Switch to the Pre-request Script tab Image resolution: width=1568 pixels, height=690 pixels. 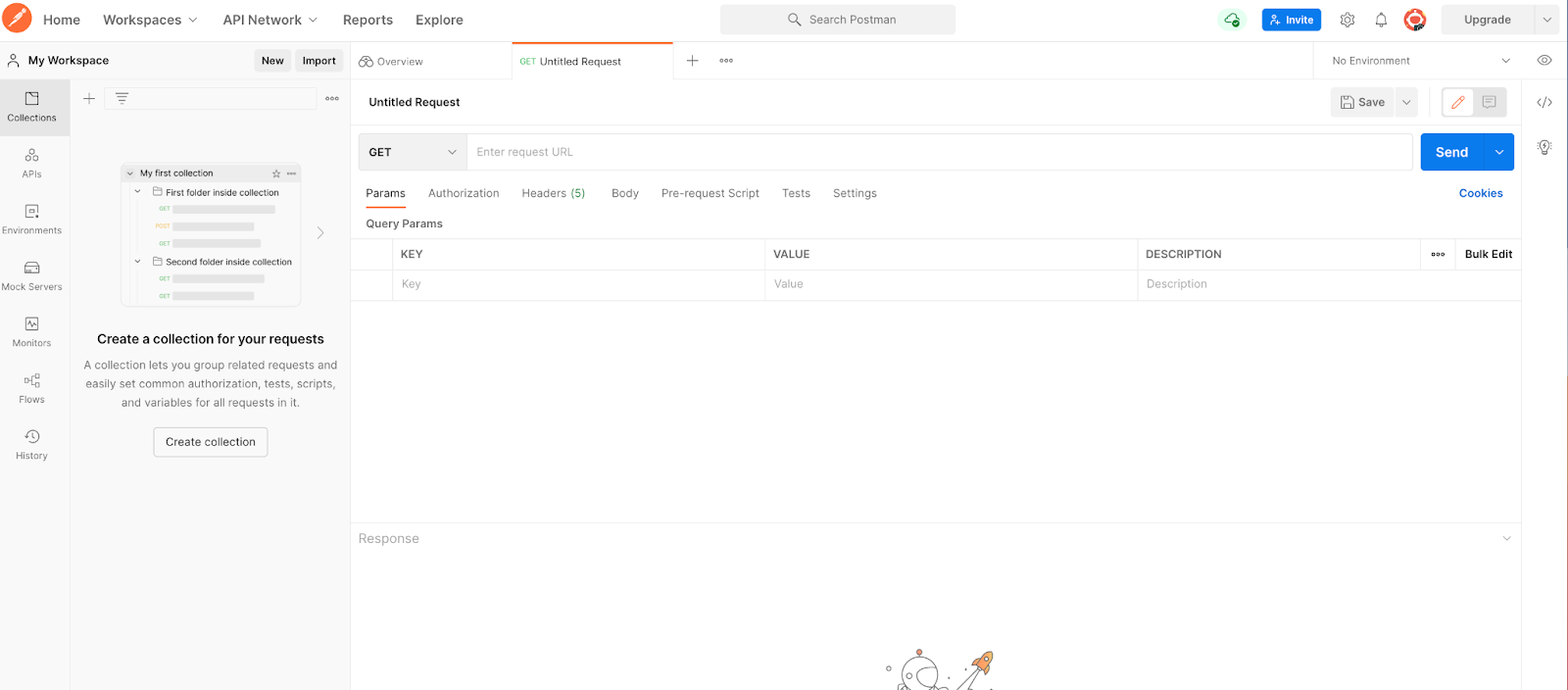pos(710,193)
